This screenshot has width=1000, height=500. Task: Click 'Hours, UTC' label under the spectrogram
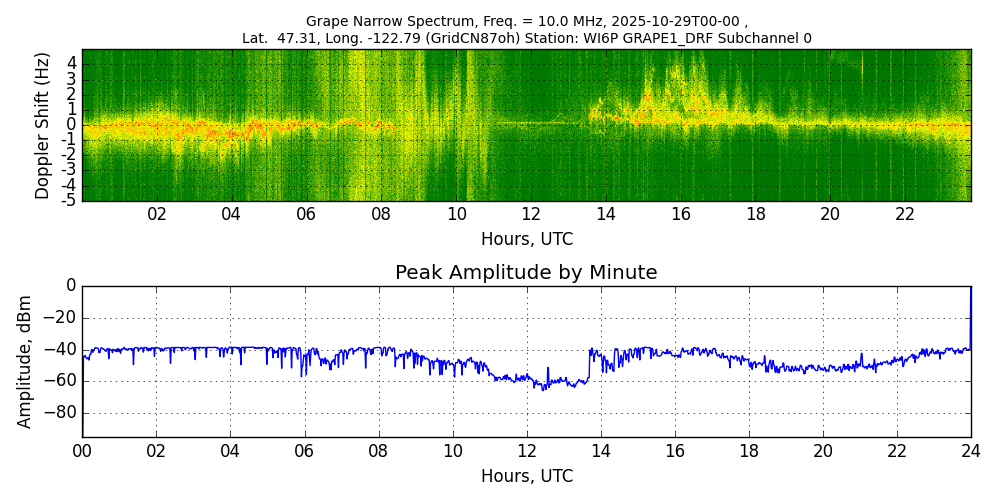point(526,239)
